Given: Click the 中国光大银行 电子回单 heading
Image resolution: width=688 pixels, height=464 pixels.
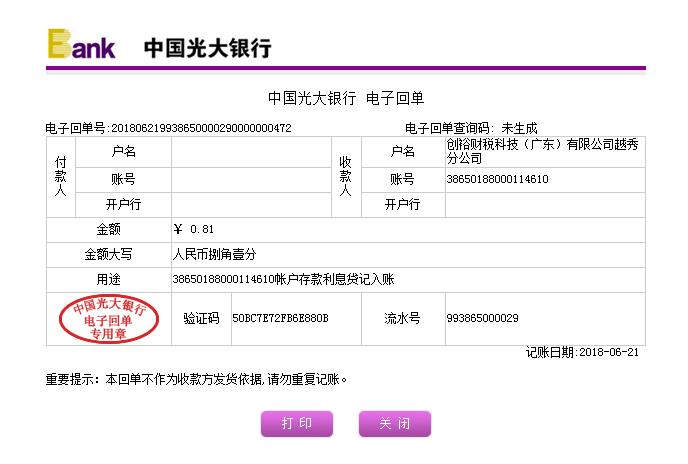Looking at the screenshot, I should click(x=346, y=98).
